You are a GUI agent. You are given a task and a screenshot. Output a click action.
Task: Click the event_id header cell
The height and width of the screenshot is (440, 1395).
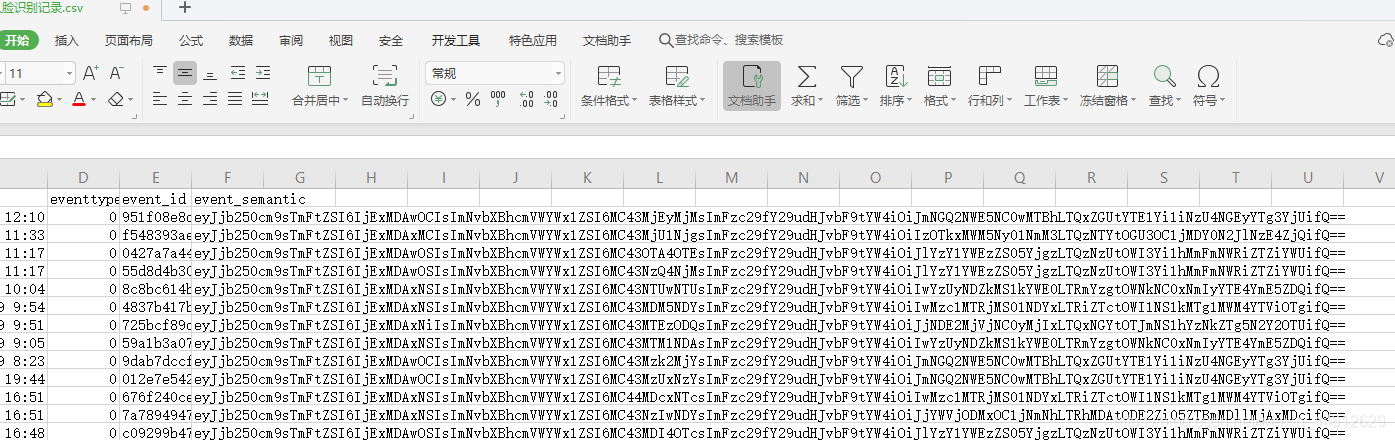156,199
